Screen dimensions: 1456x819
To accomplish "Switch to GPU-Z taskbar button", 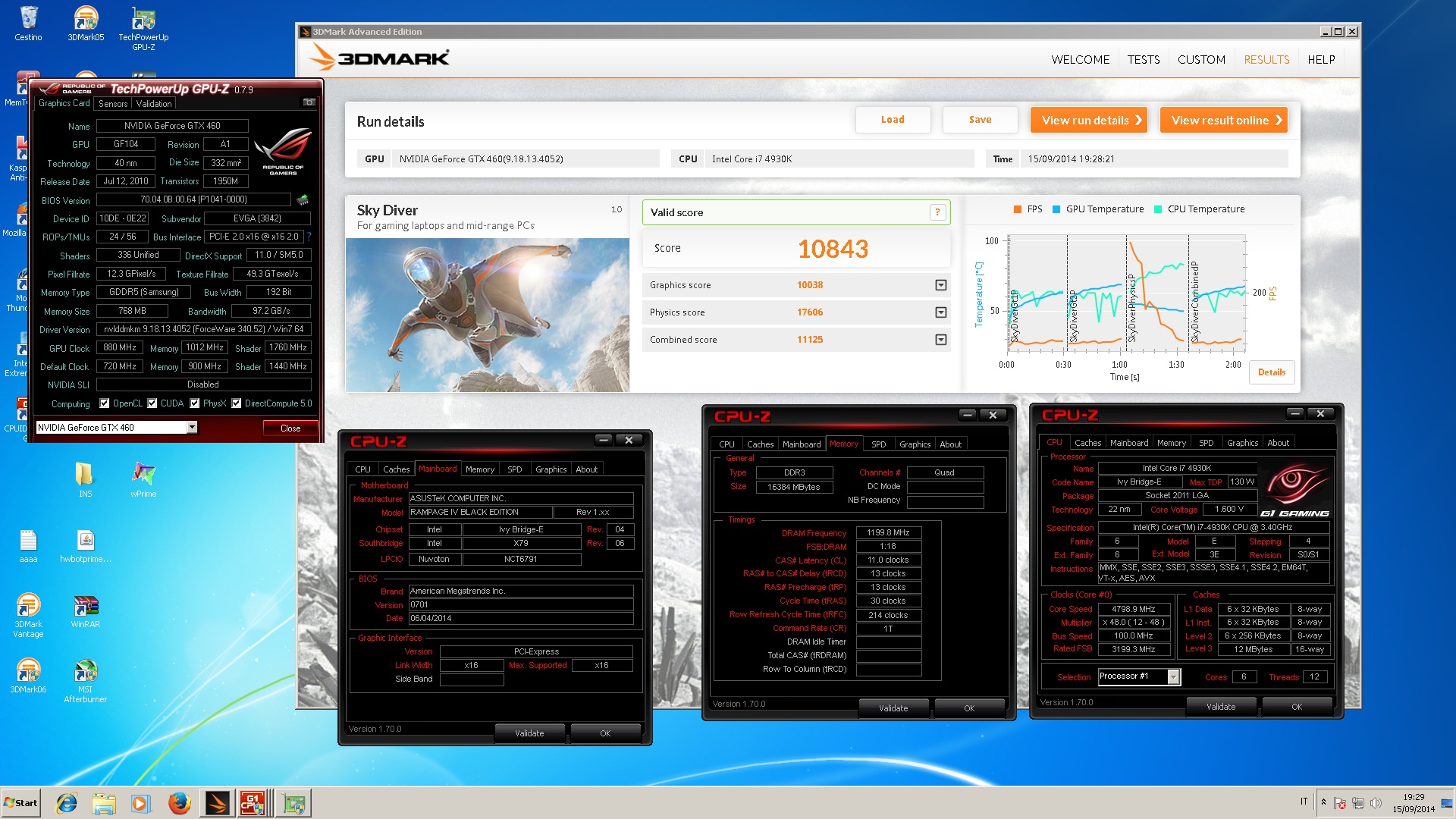I will [x=293, y=803].
